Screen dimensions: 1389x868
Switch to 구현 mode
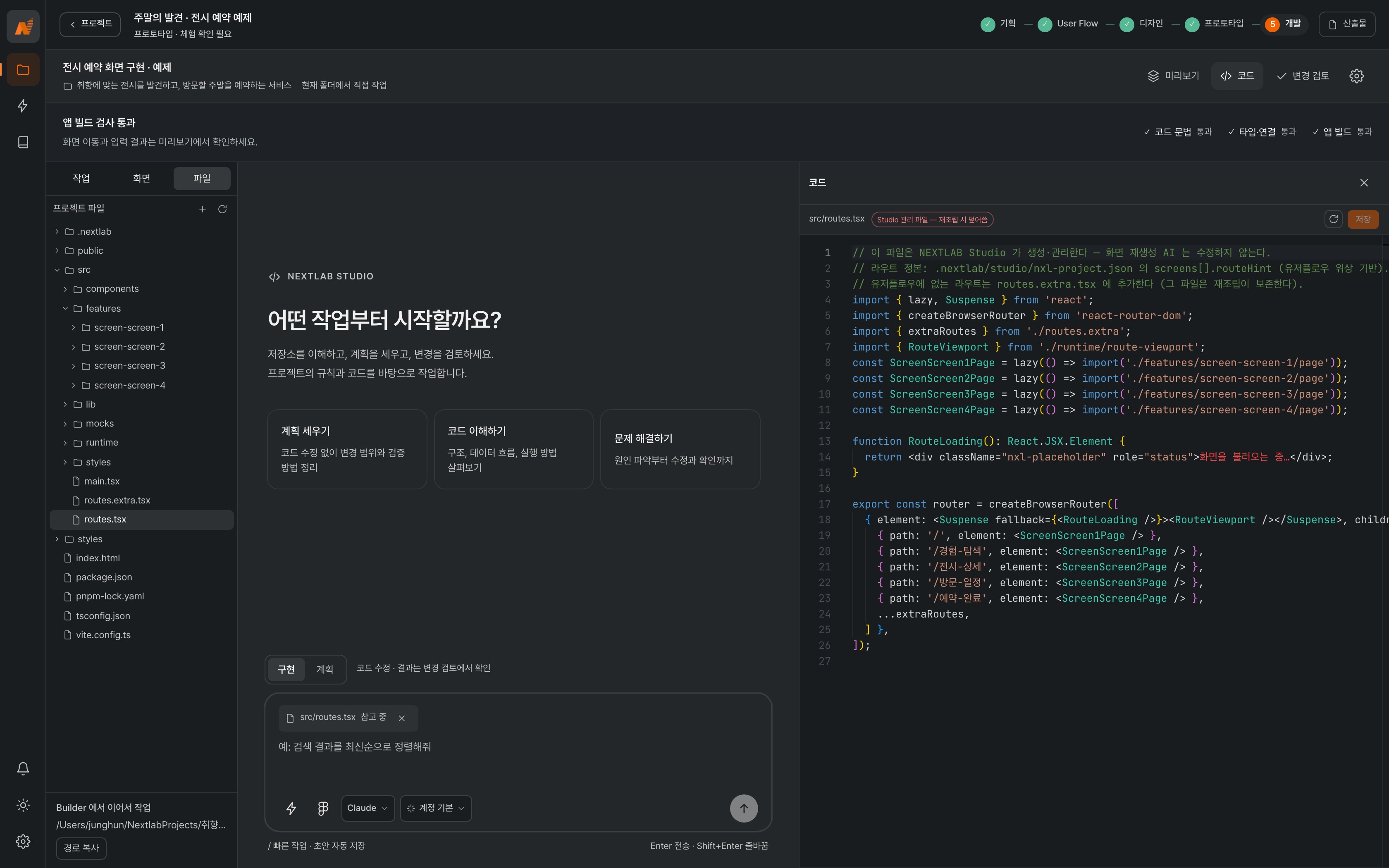coord(286,669)
